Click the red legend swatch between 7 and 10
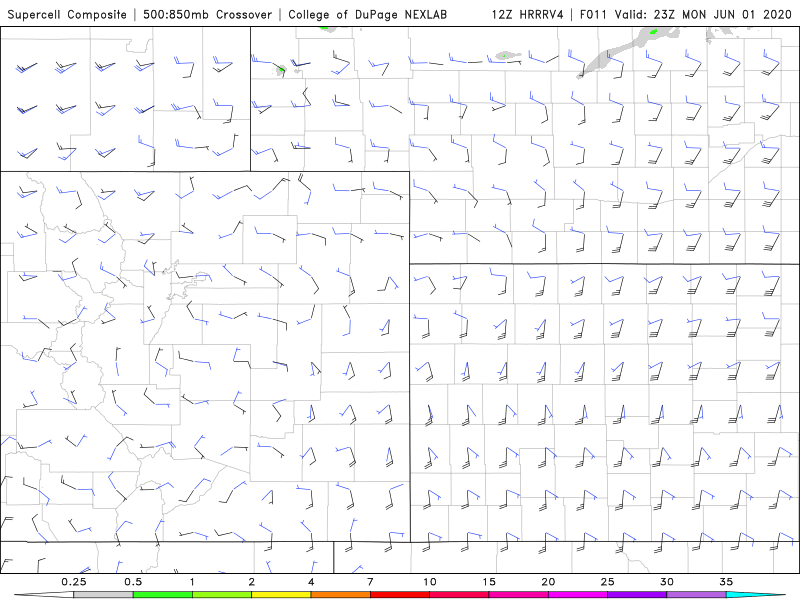Screen dimensions: 800x600 coord(400,595)
